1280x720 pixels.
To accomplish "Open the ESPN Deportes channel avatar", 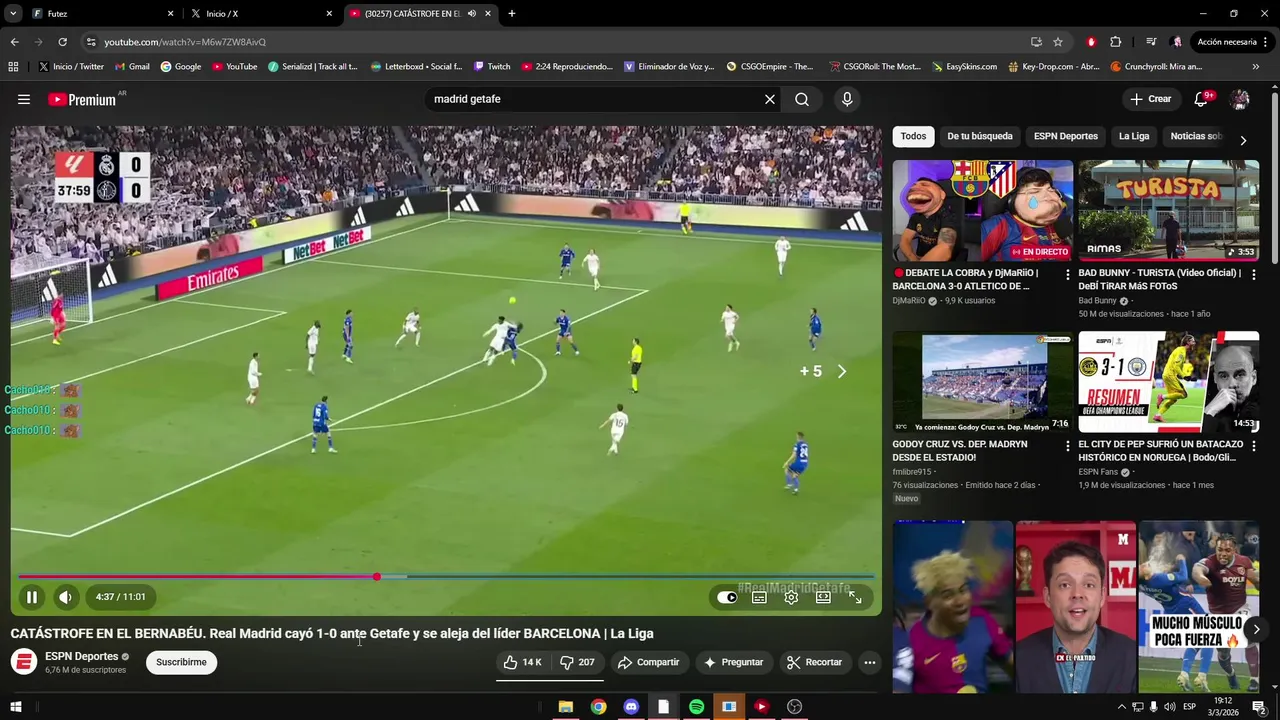I will click(24, 662).
